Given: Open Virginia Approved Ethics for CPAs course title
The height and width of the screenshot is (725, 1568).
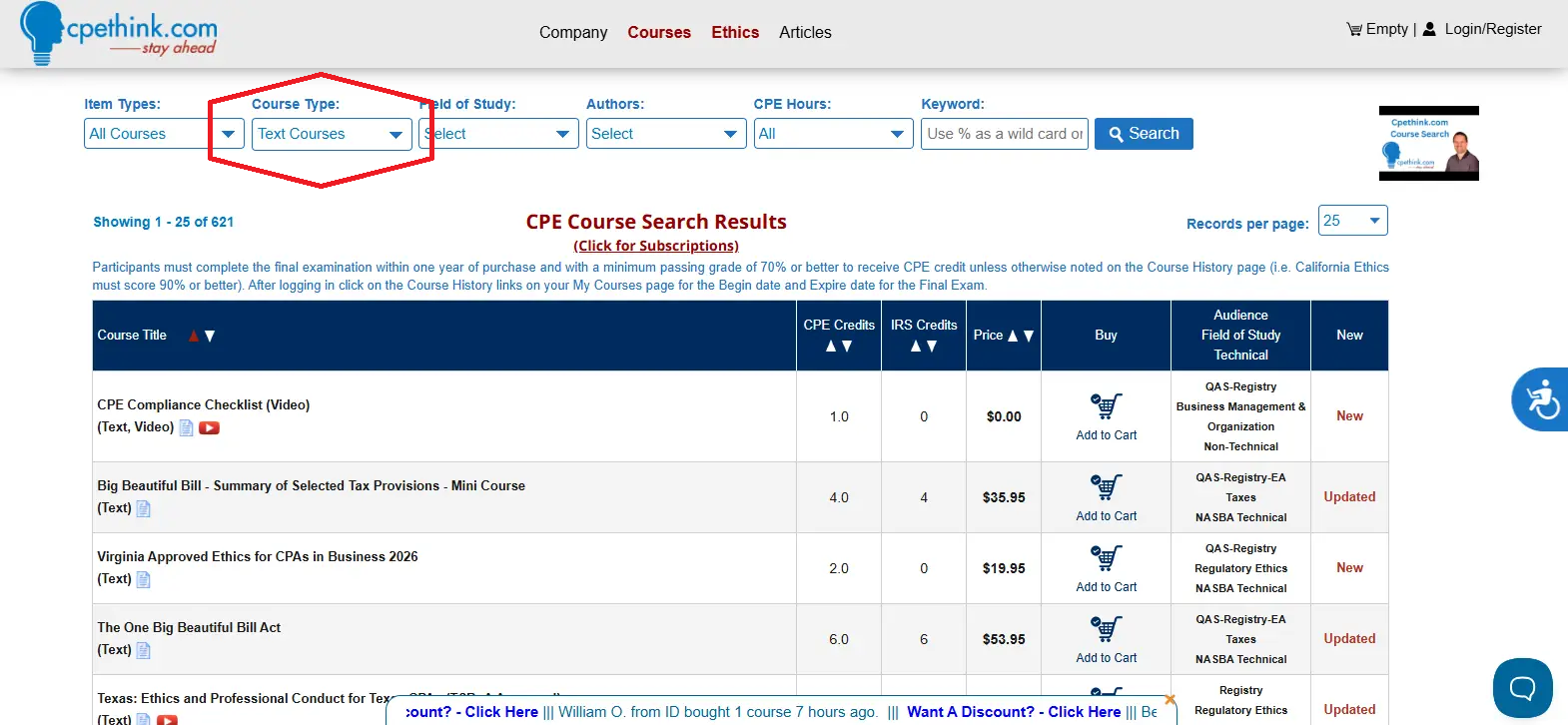Looking at the screenshot, I should pos(258,556).
